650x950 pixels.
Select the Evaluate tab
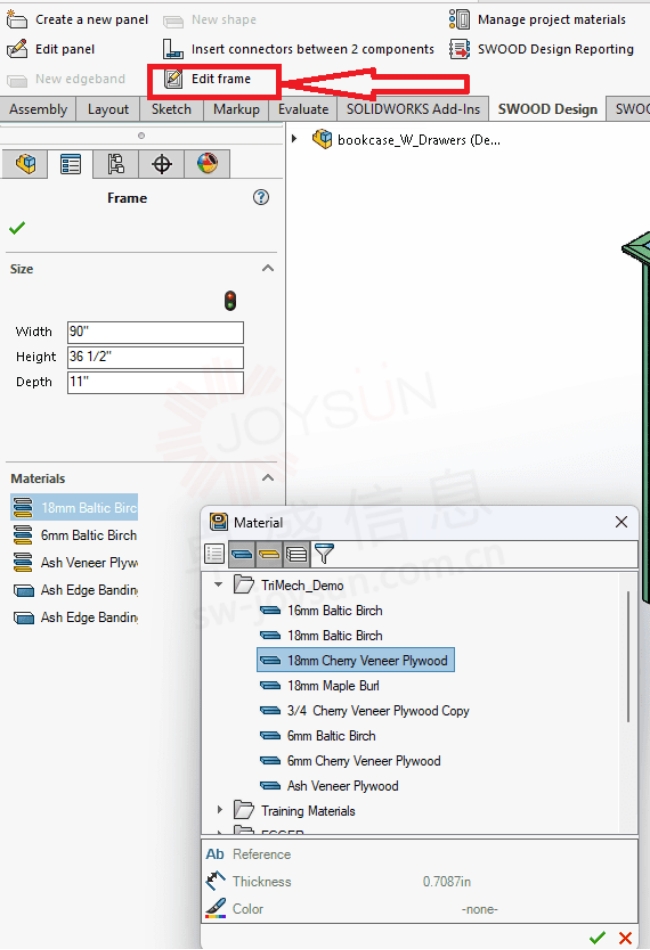coord(303,109)
